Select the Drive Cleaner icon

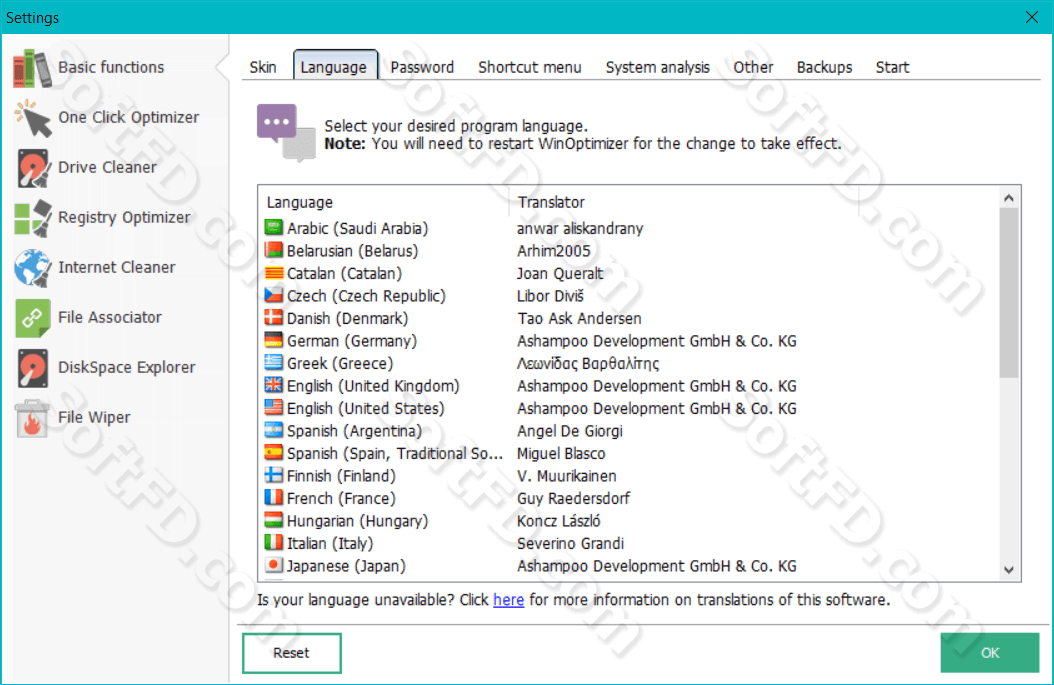tap(32, 168)
